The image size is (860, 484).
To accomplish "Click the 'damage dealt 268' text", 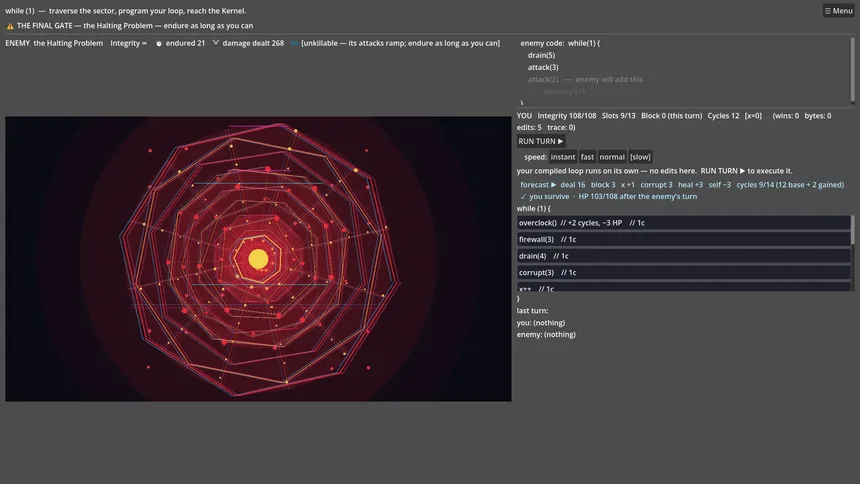I will coord(253,43).
